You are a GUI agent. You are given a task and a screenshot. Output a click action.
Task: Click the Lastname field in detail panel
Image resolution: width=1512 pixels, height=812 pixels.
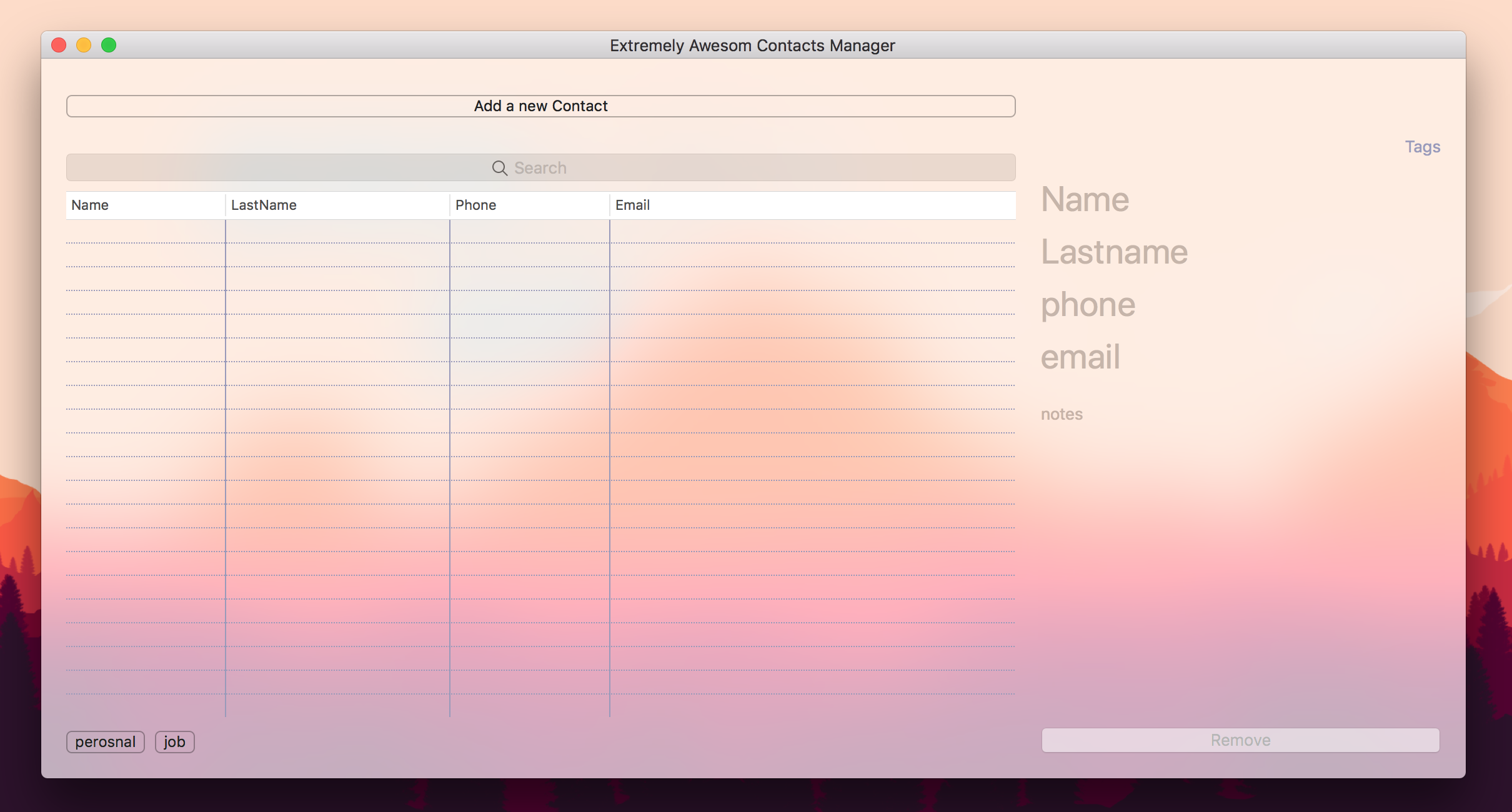click(x=1113, y=251)
